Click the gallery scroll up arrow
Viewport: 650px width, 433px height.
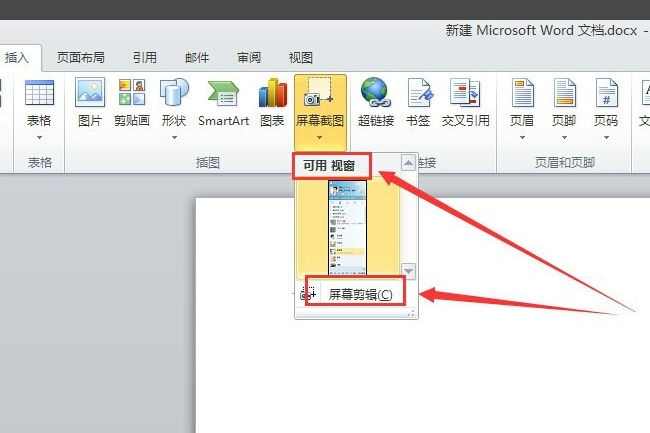tap(408, 162)
